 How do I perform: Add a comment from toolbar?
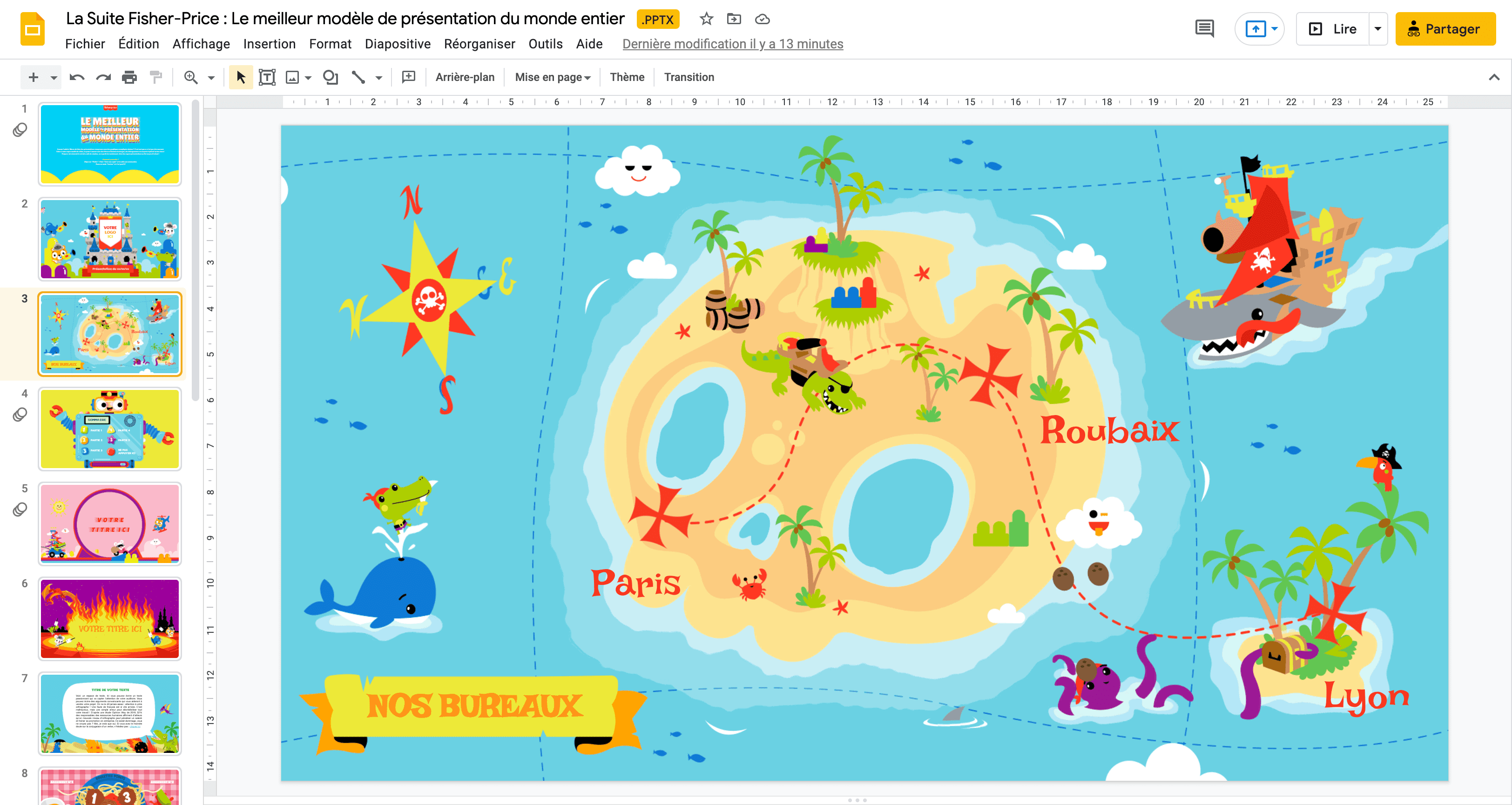point(409,77)
